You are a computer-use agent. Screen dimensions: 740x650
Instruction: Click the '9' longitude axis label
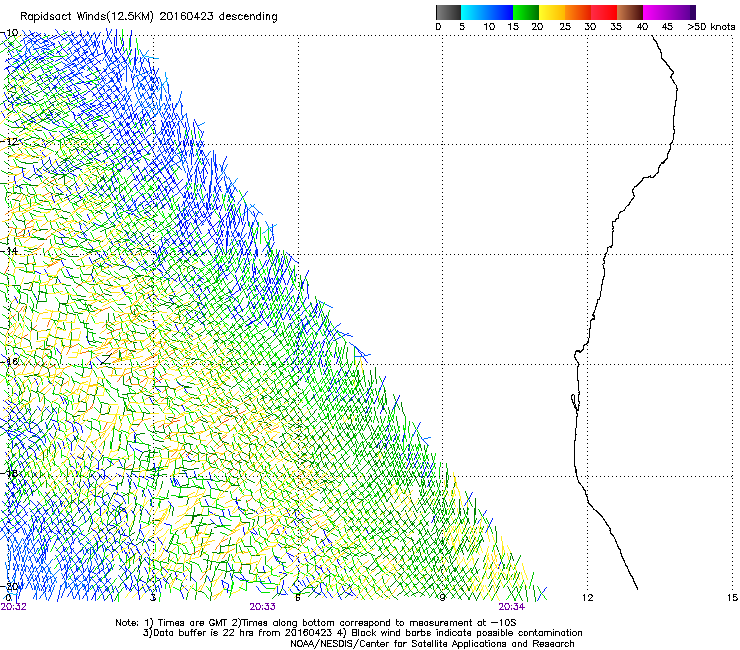click(x=442, y=598)
